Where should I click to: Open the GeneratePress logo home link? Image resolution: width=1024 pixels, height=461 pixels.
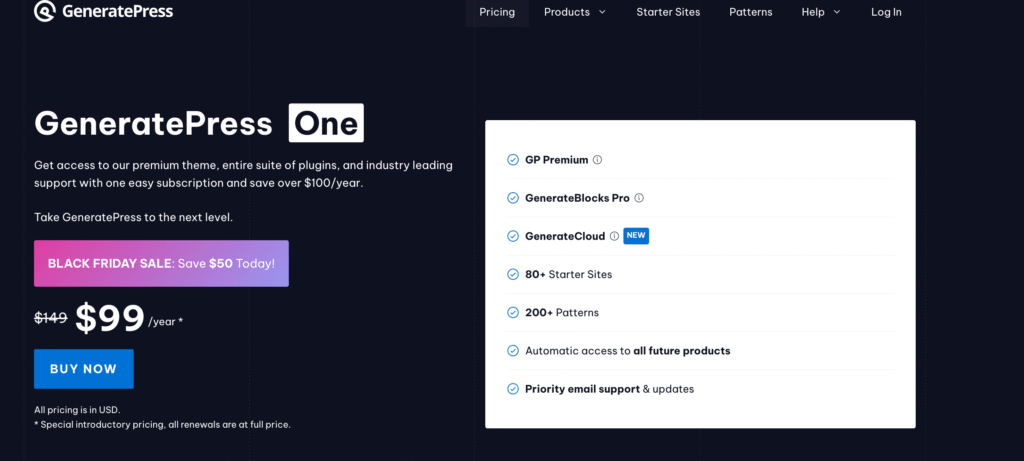103,11
